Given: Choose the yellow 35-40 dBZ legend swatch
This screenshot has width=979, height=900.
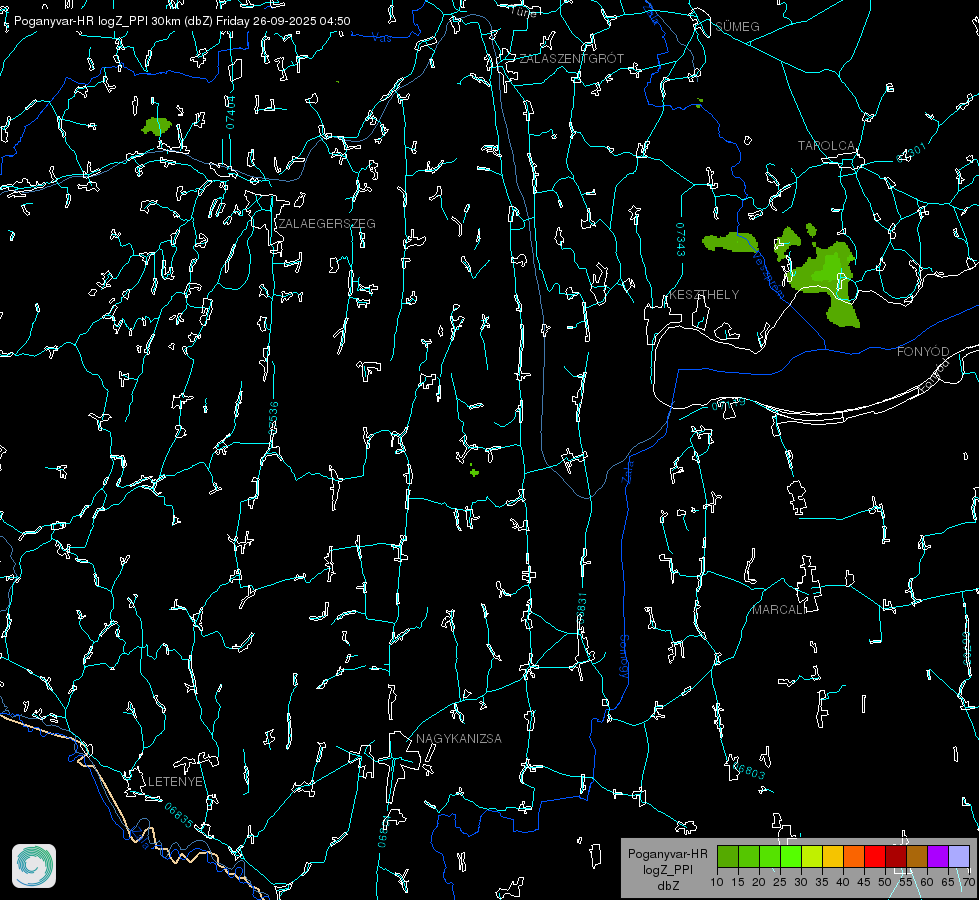Looking at the screenshot, I should [x=833, y=856].
